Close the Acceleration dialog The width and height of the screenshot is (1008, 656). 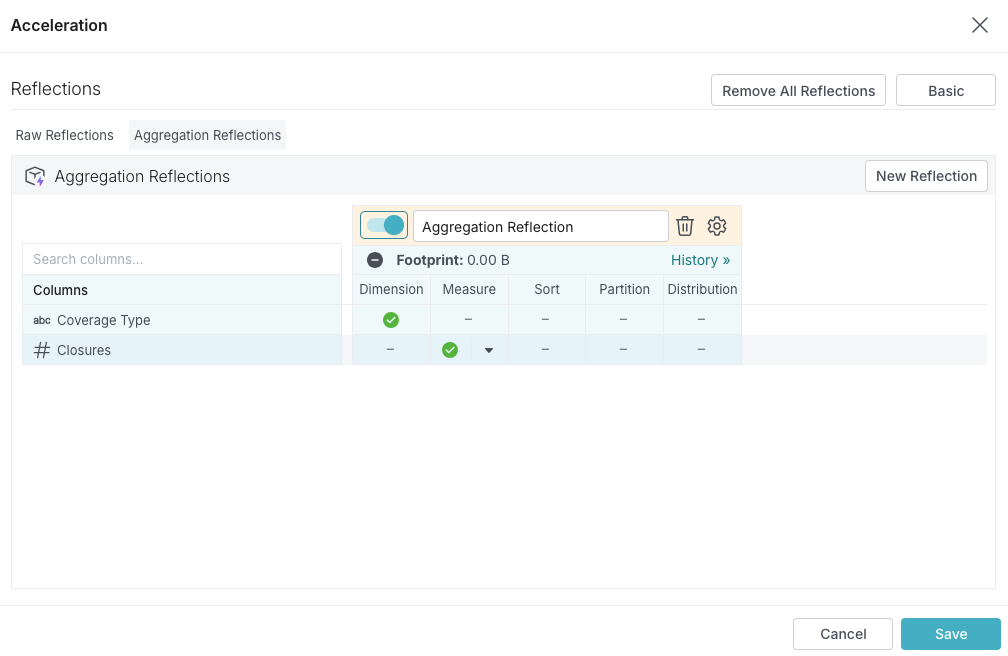pyautogui.click(x=979, y=26)
